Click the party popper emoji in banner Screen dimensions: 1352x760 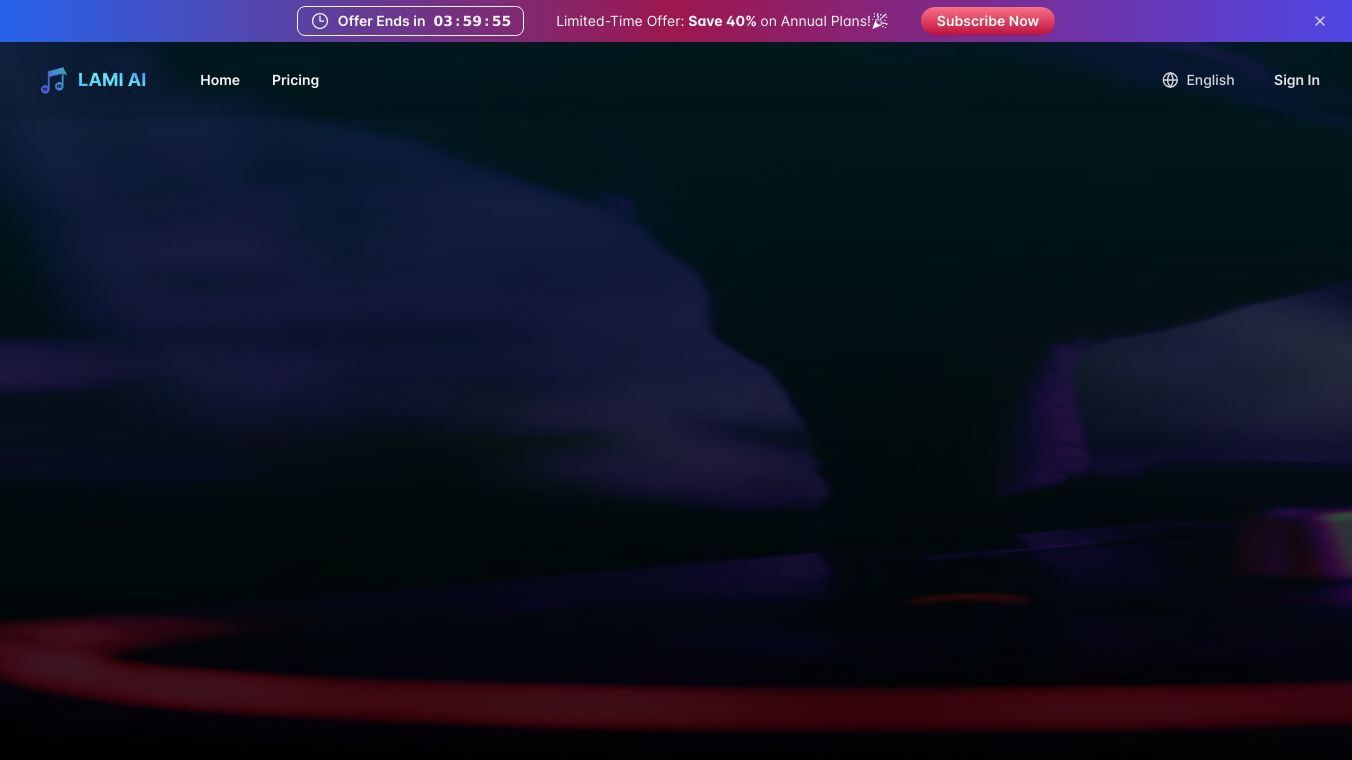880,21
